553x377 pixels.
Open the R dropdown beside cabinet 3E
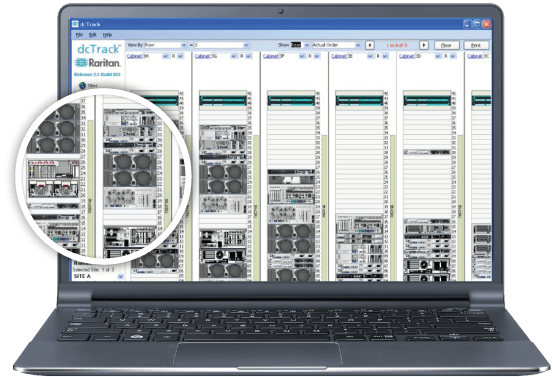(x=385, y=56)
